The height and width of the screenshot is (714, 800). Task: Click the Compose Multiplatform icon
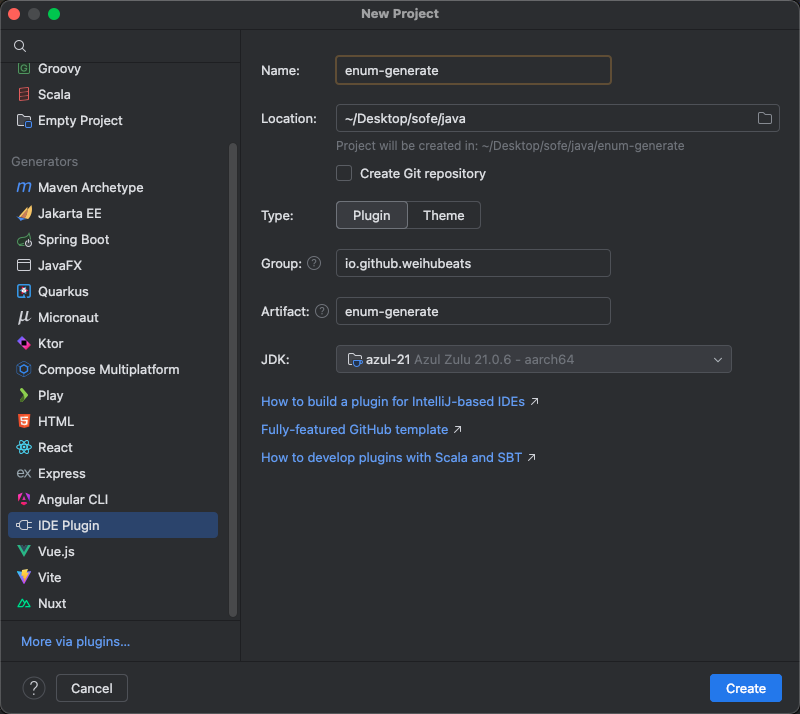23,370
